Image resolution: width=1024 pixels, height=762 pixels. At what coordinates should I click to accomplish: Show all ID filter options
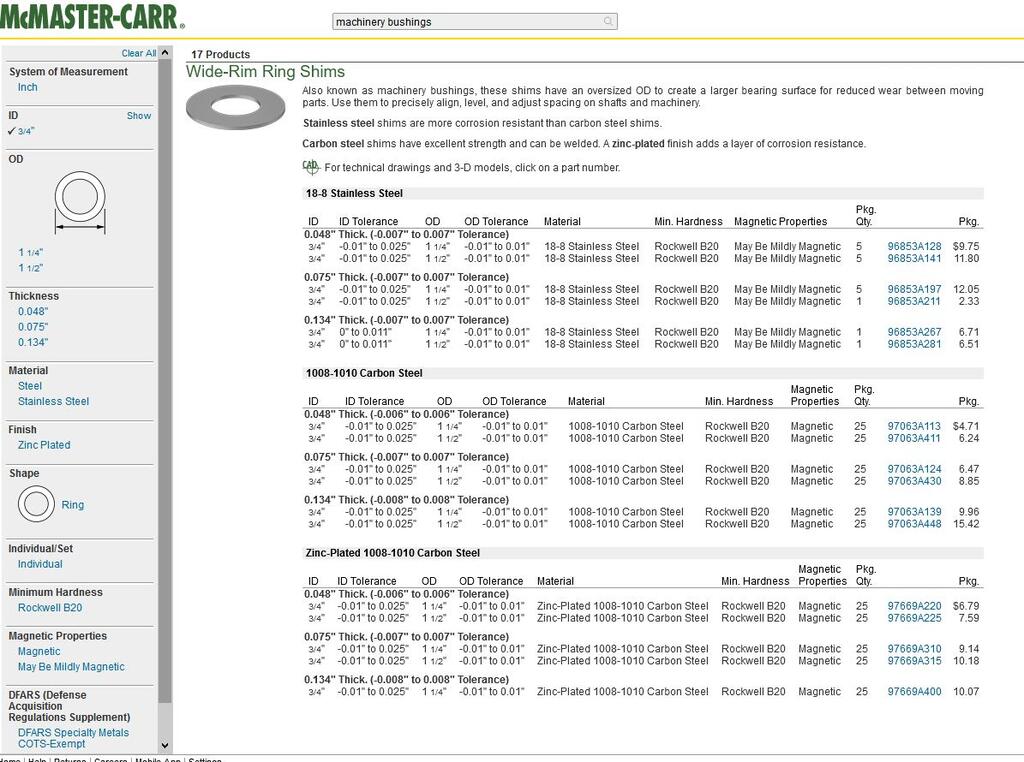pos(138,116)
